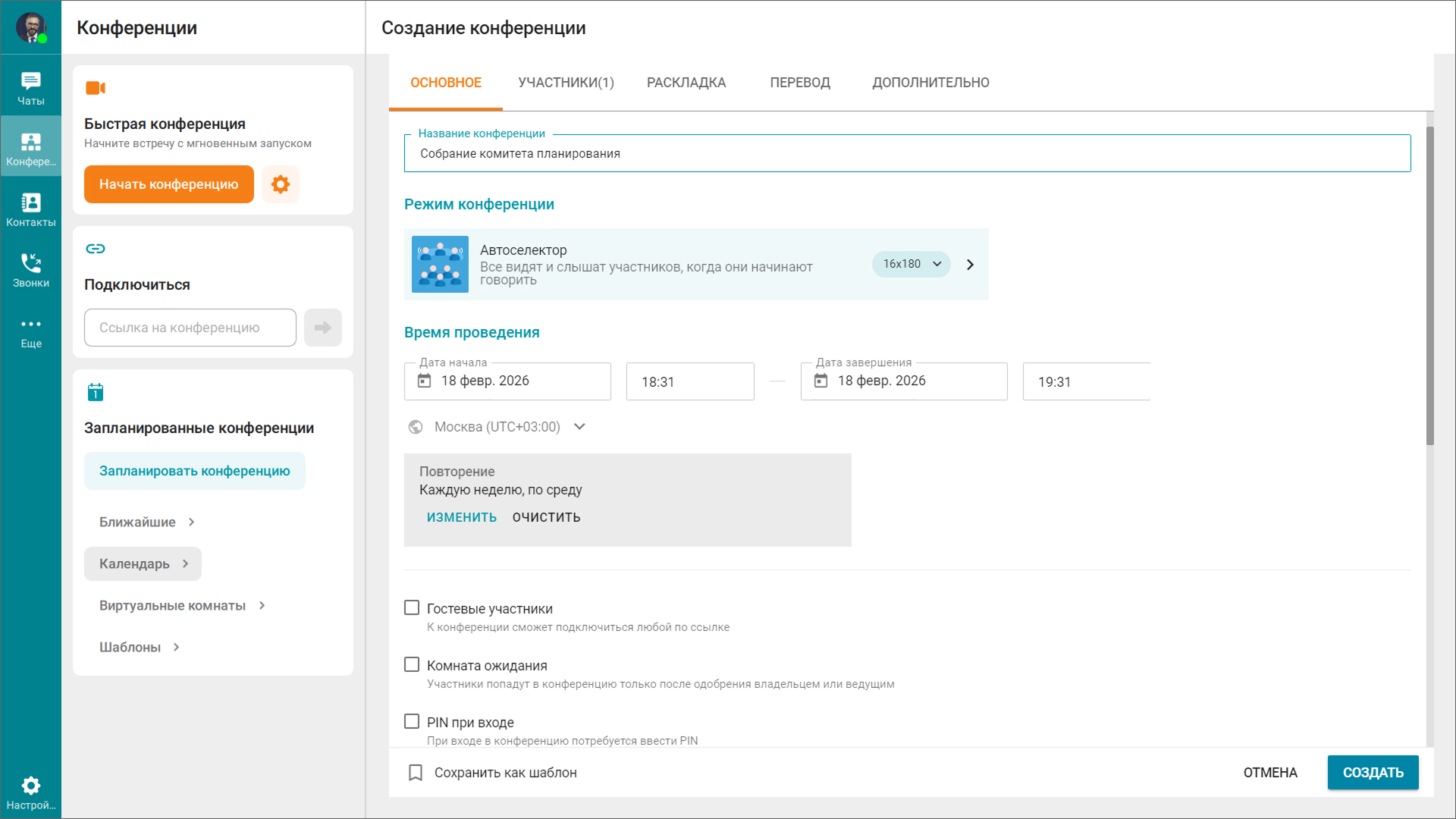Enable Гостевые участники checkbox
Screen dimensions: 1456x819
tap(412, 608)
